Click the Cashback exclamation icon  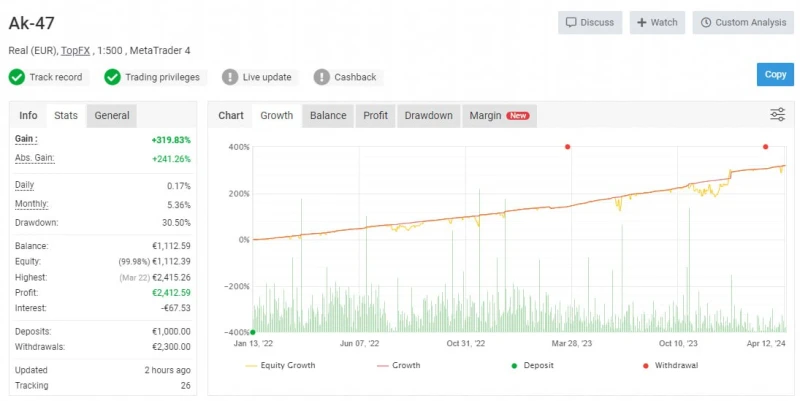(321, 77)
